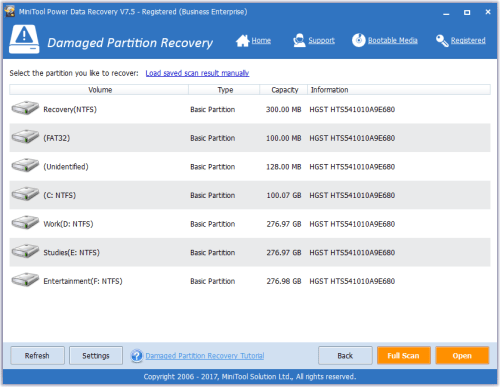
Task: Click the Full Scan button
Action: pos(404,356)
